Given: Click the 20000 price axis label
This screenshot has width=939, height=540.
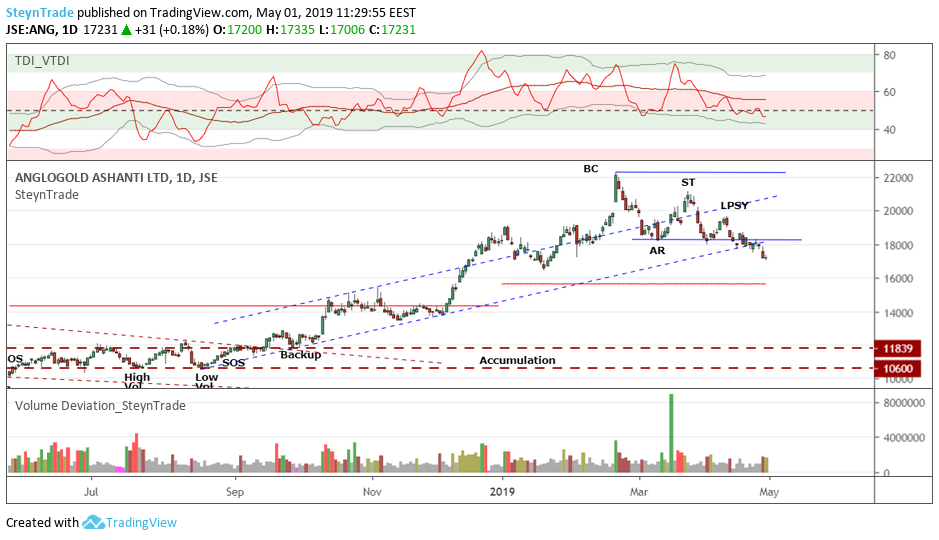Looking at the screenshot, I should tap(898, 211).
